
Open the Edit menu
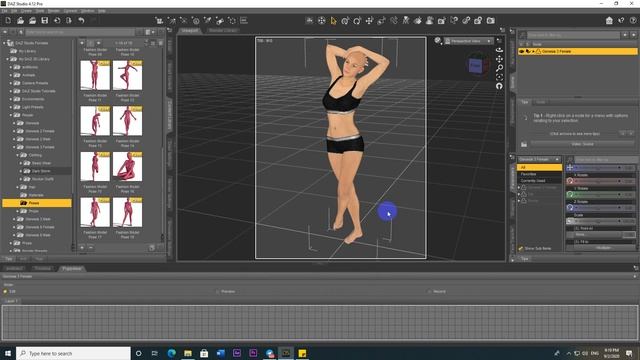click(x=14, y=11)
